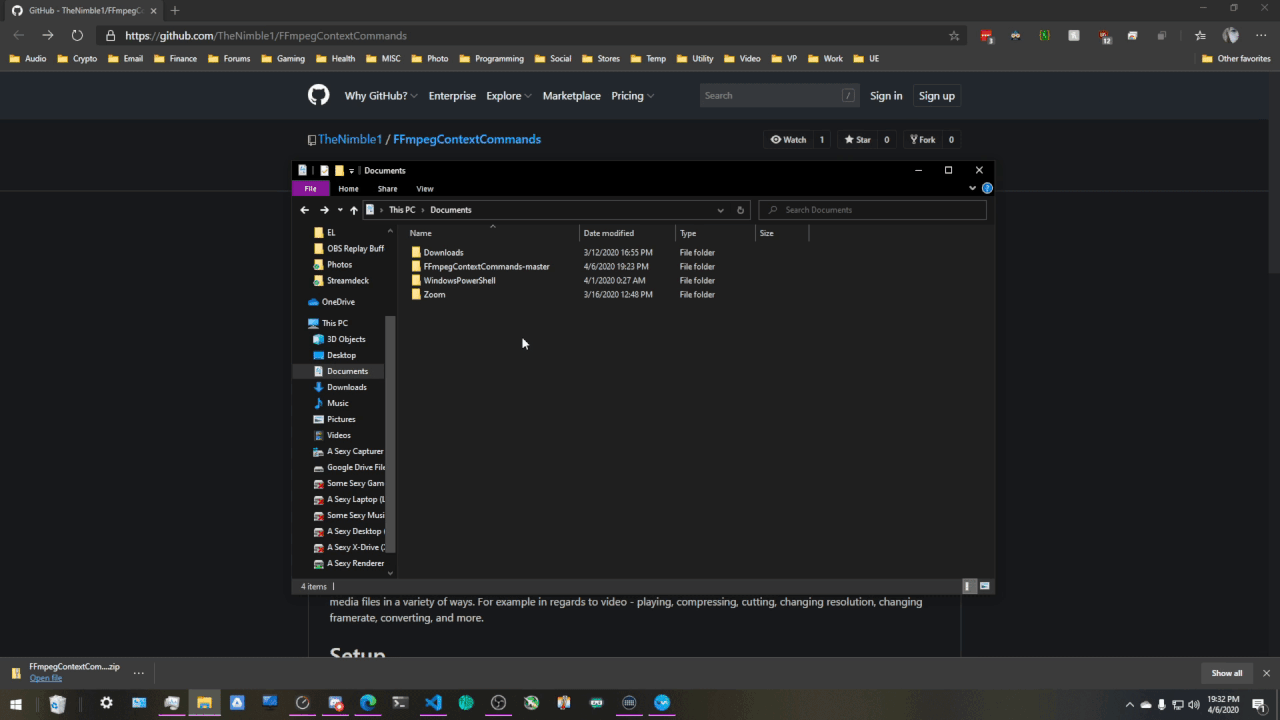The image size is (1280, 720).
Task: Open Enterprise link on GitHub page
Action: coord(452,96)
